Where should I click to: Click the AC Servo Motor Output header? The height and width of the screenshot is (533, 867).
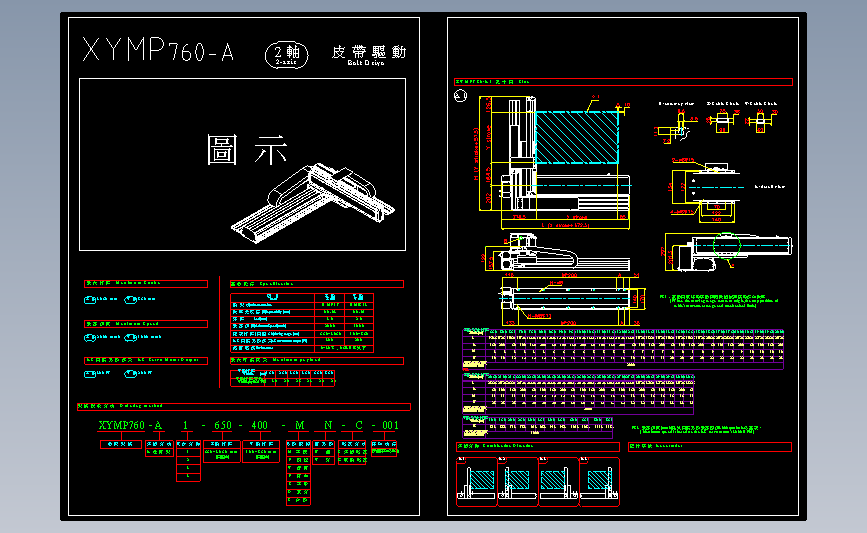pos(146,360)
